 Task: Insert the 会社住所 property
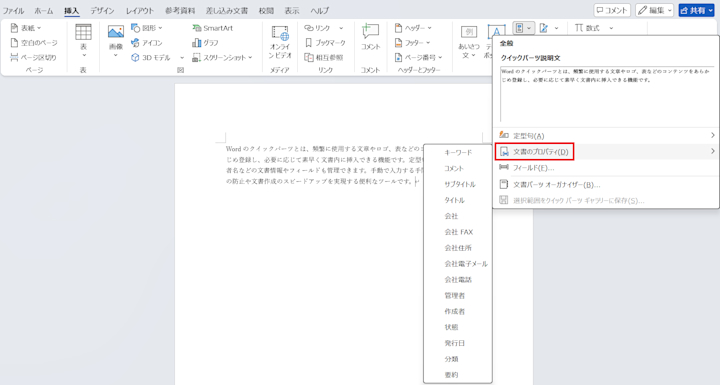pos(458,248)
